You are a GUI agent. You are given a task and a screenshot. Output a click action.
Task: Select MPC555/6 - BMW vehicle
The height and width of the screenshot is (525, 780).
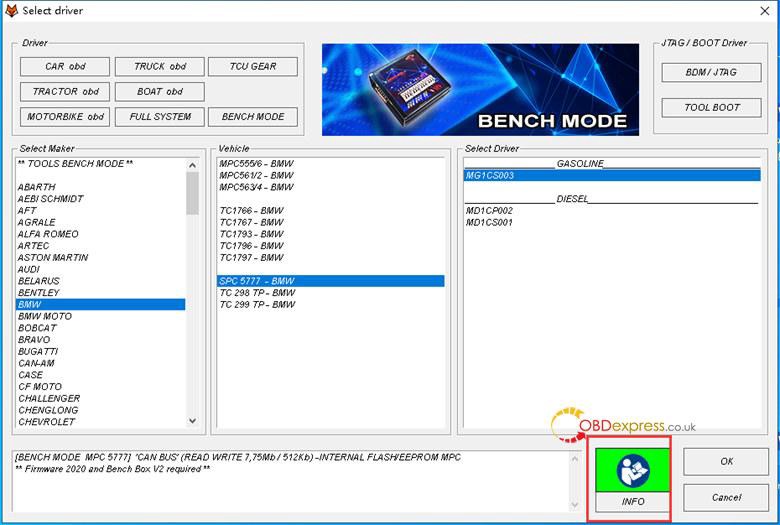coord(331,164)
